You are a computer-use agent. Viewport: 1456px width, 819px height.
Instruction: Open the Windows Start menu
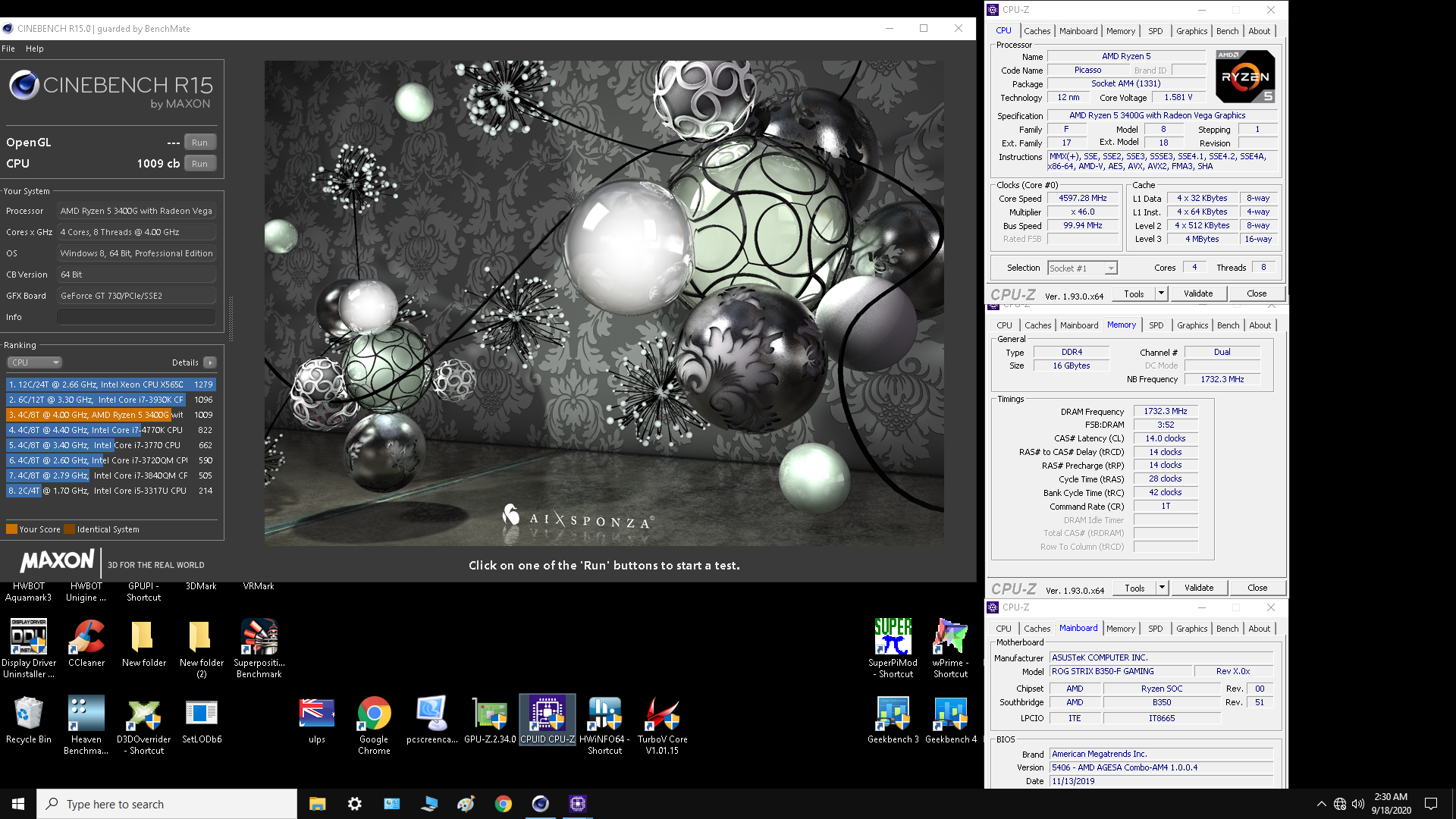coord(18,804)
